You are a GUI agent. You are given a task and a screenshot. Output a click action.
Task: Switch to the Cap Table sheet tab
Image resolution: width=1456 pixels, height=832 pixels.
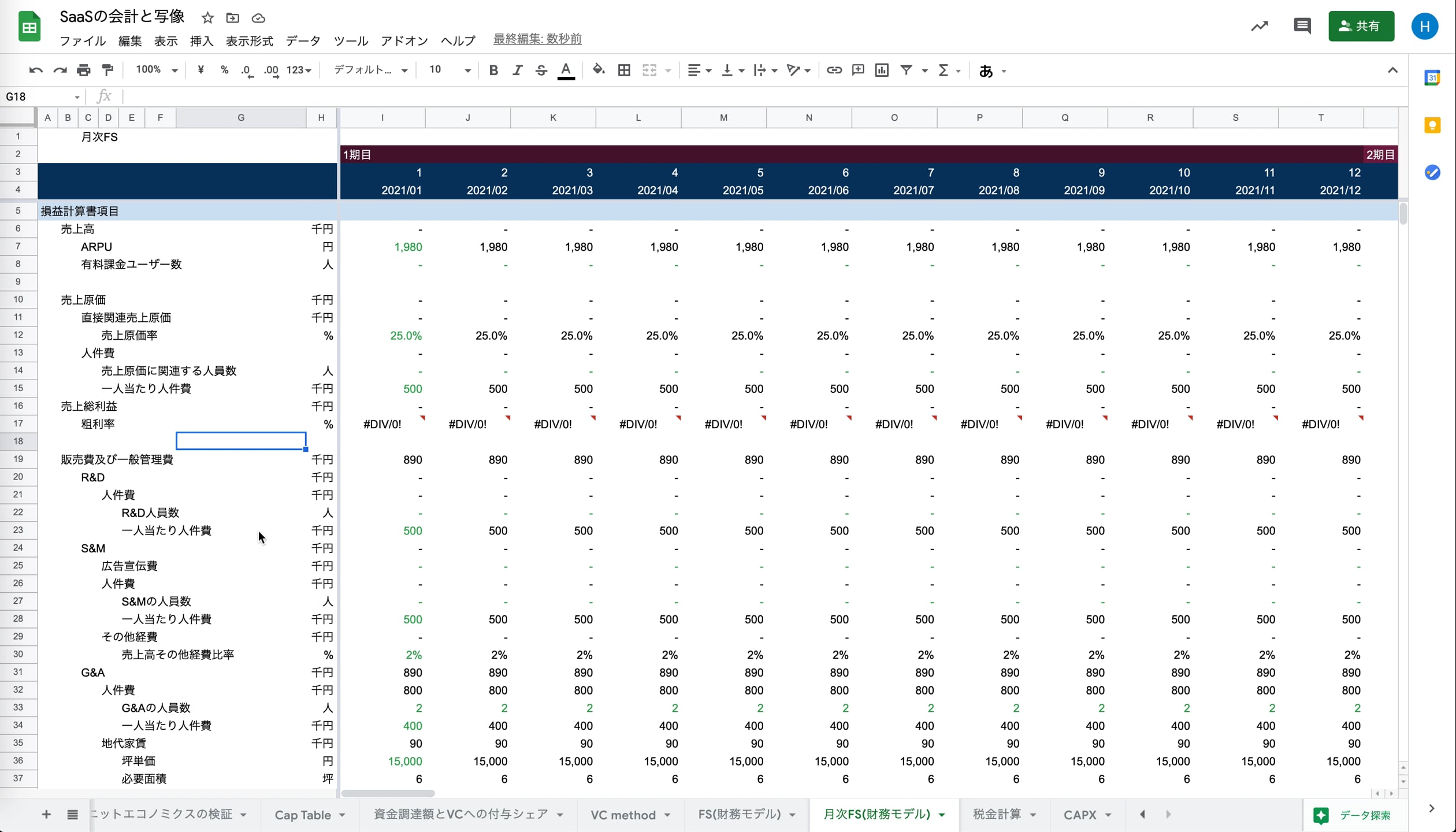(x=302, y=815)
